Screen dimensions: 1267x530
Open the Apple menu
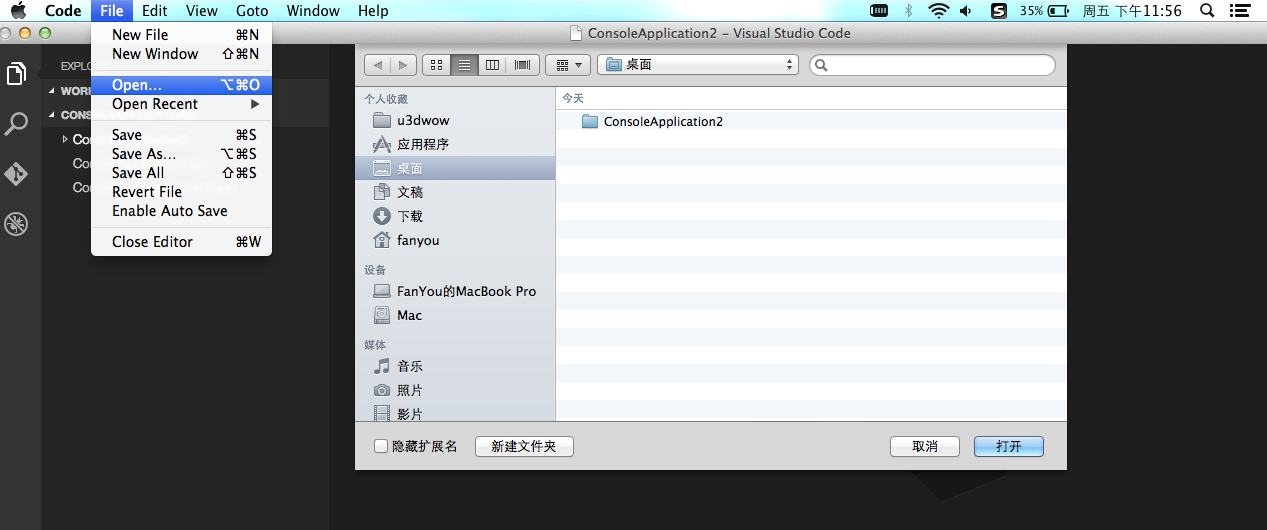click(18, 11)
